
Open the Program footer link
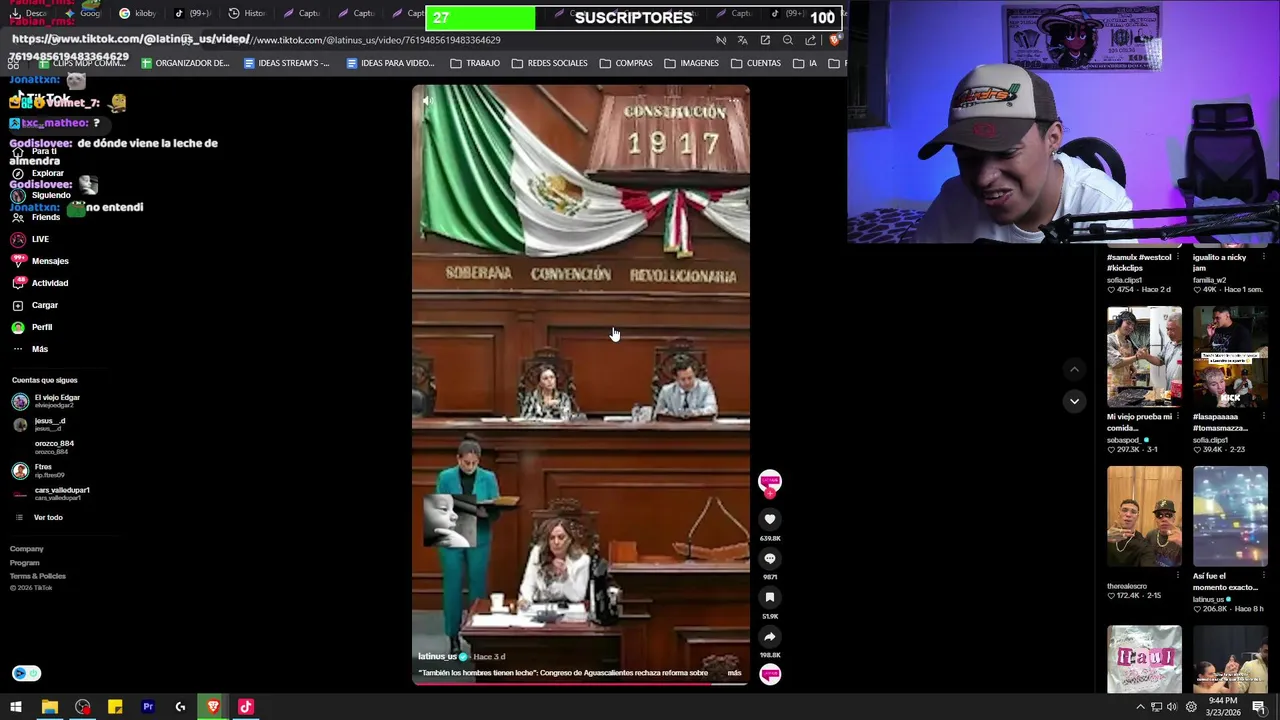25,563
